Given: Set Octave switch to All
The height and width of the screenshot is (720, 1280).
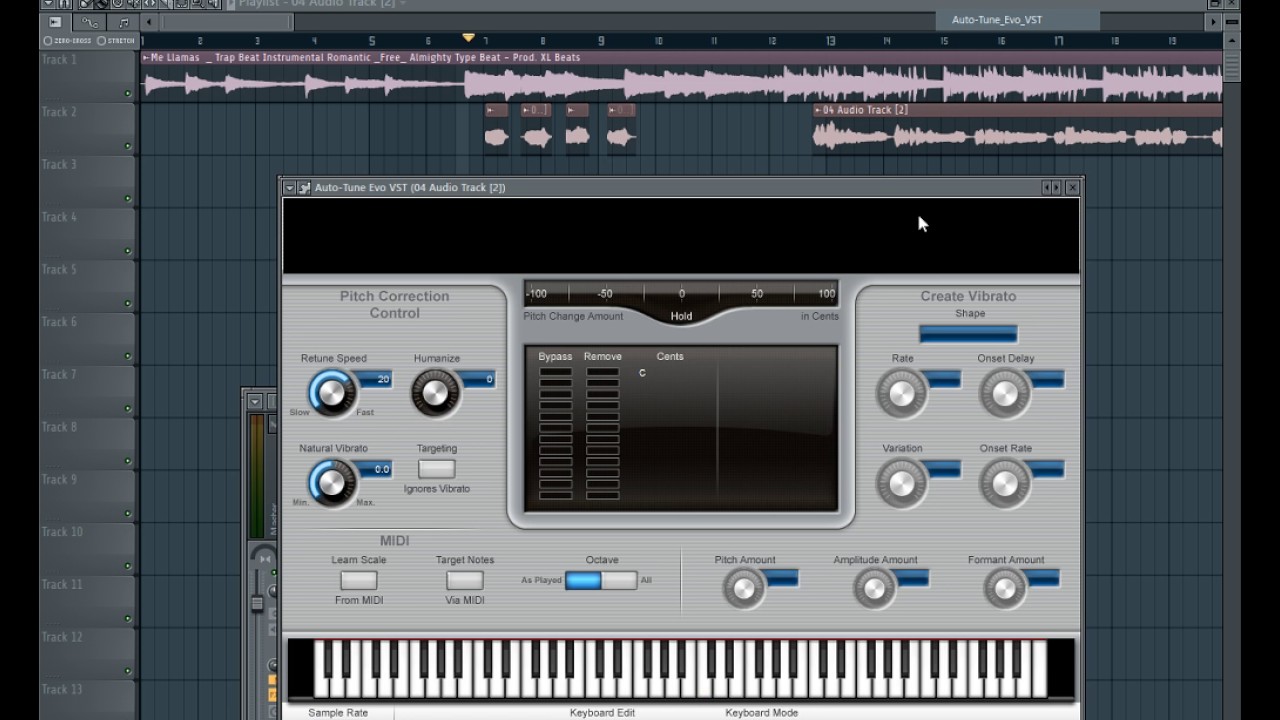Looking at the screenshot, I should tap(619, 580).
